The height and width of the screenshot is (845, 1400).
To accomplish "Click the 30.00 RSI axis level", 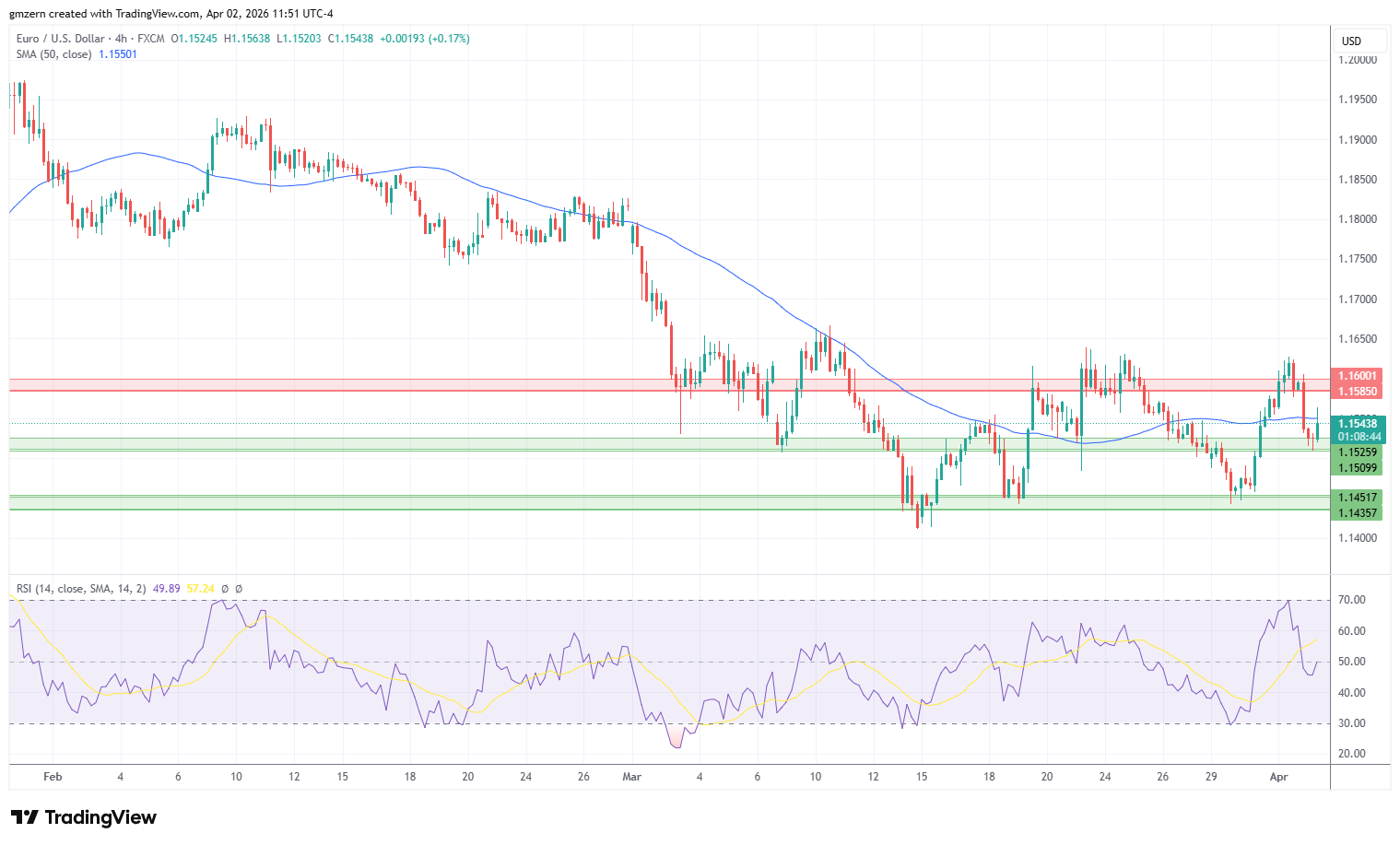I will (1352, 723).
